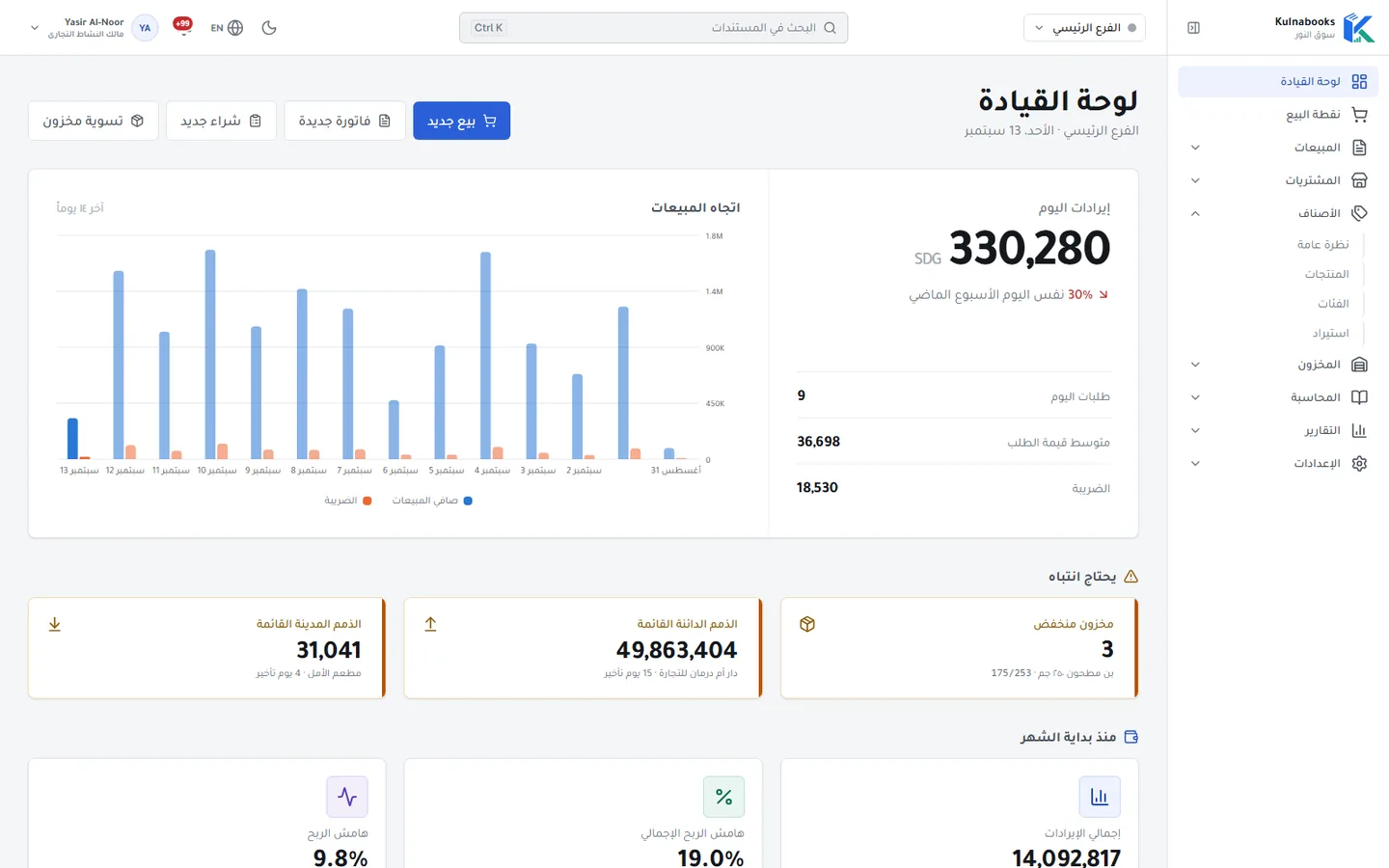Toggle dark mode with the moon icon
1389x868 pixels.
tap(269, 28)
